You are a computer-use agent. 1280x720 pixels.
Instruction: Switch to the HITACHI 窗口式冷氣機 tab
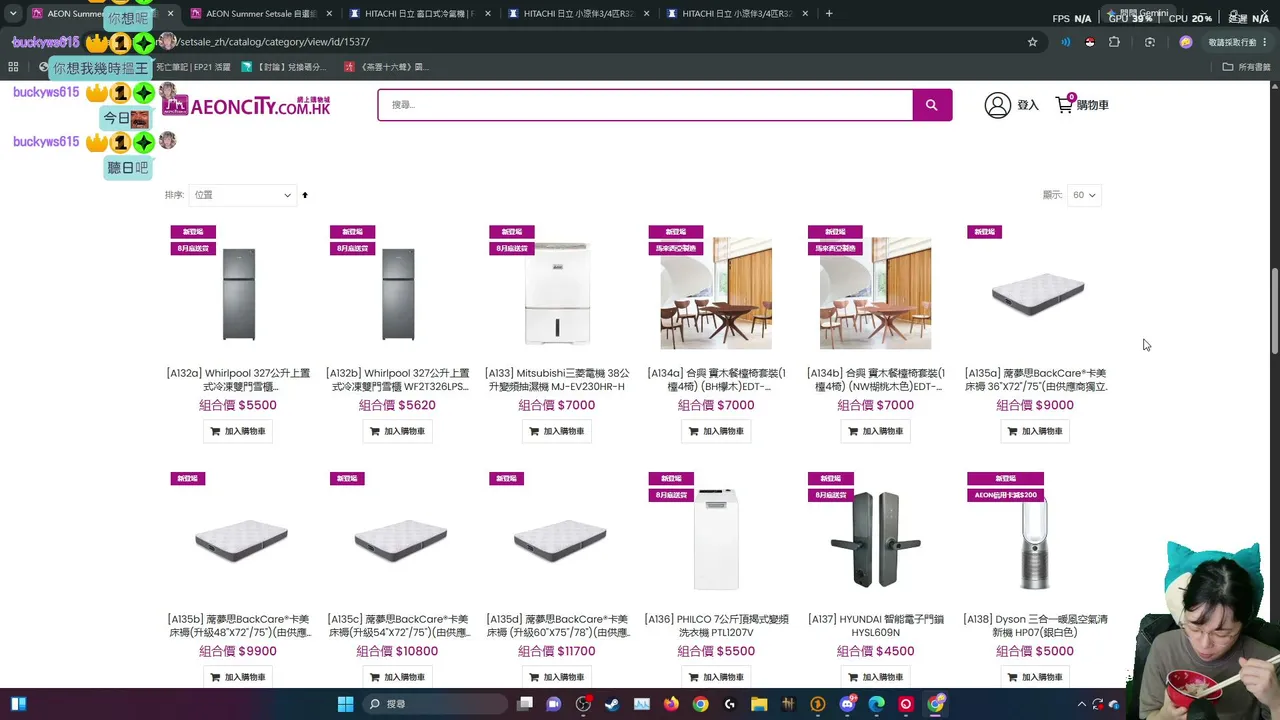click(x=420, y=14)
